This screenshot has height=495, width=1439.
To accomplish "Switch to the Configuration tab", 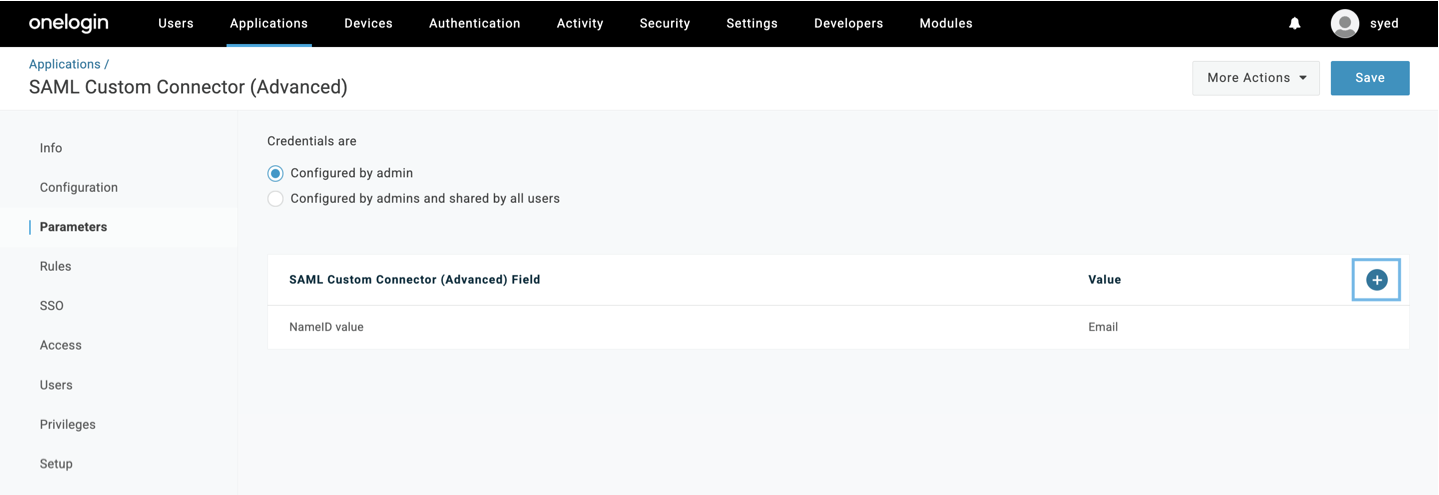I will point(79,187).
